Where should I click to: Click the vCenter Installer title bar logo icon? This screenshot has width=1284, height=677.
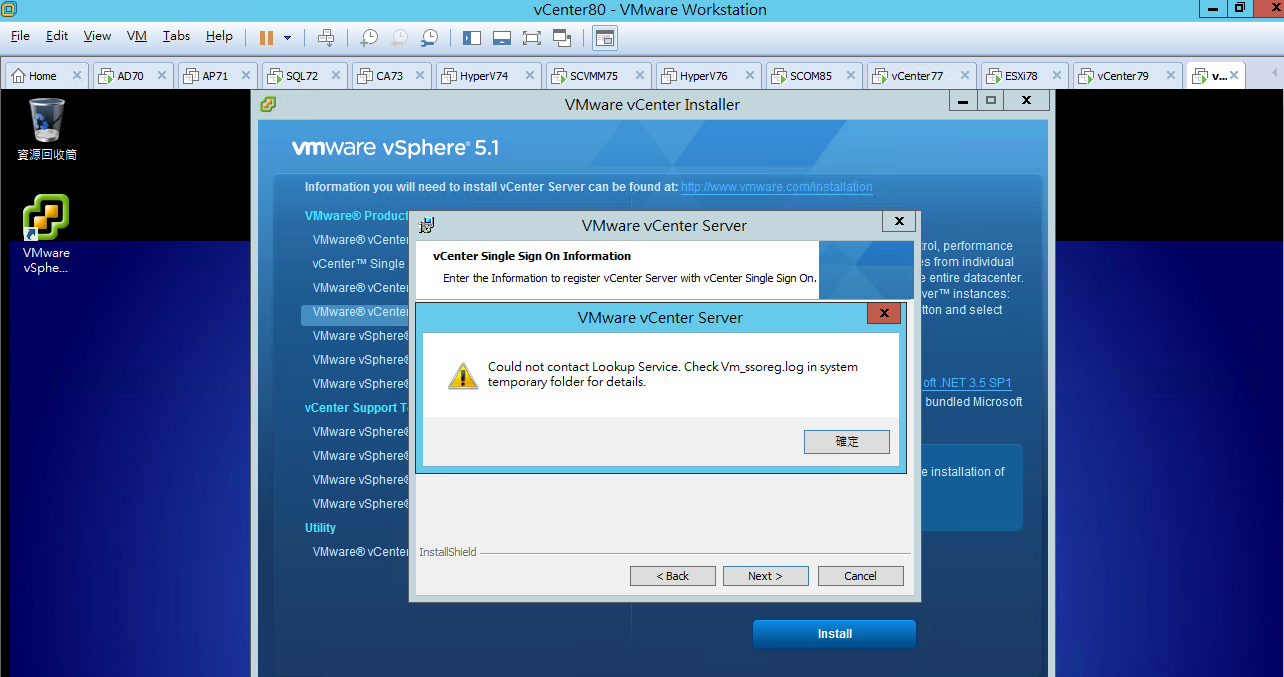coord(268,104)
